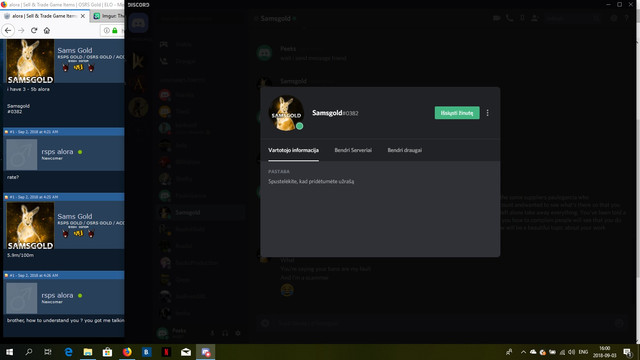Switch to Discord on taskbar
Viewport: 640px width, 360px height.
point(205,352)
